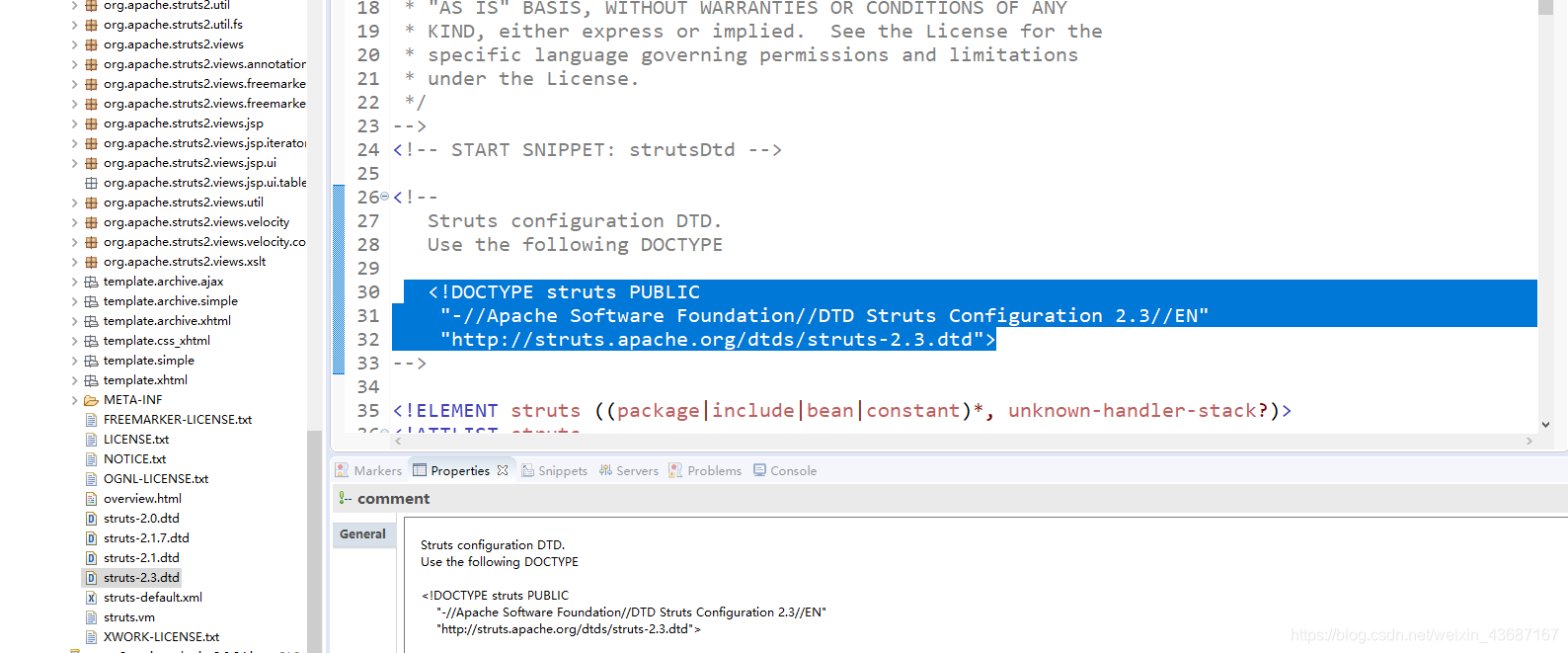Click the OGNL-LICENSE.txt file icon

91,479
